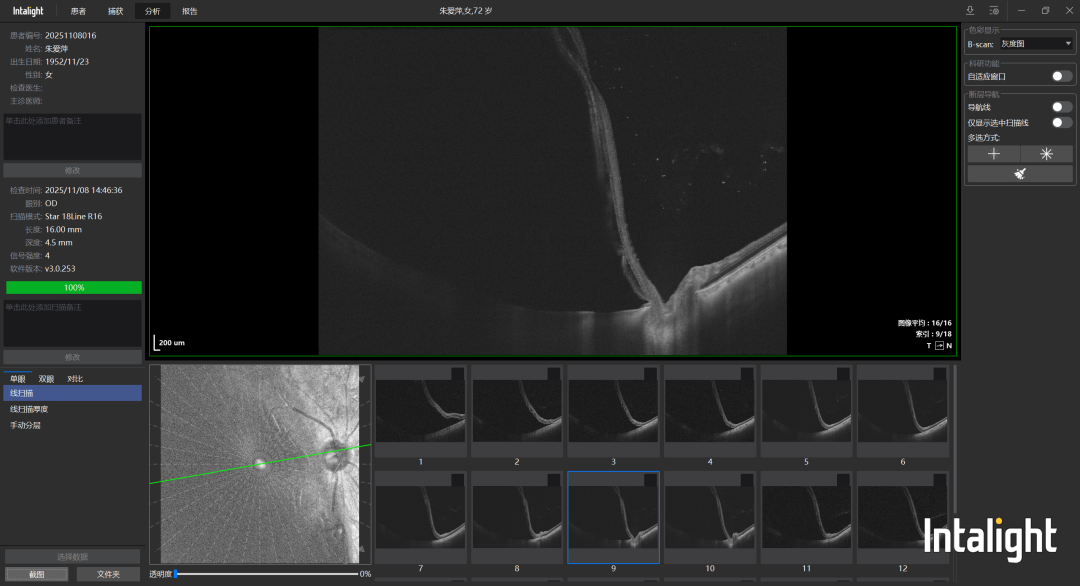Click the 透明度 slider handle

pyautogui.click(x=176, y=574)
